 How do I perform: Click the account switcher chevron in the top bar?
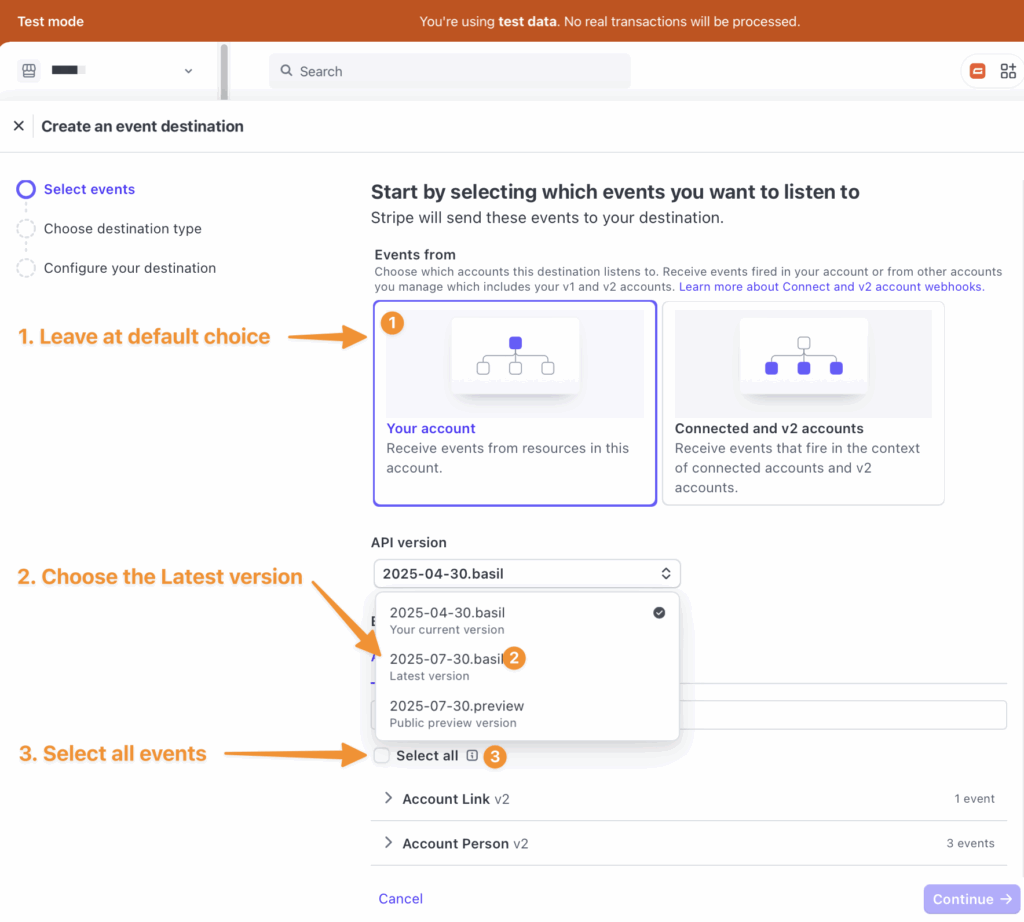click(188, 70)
